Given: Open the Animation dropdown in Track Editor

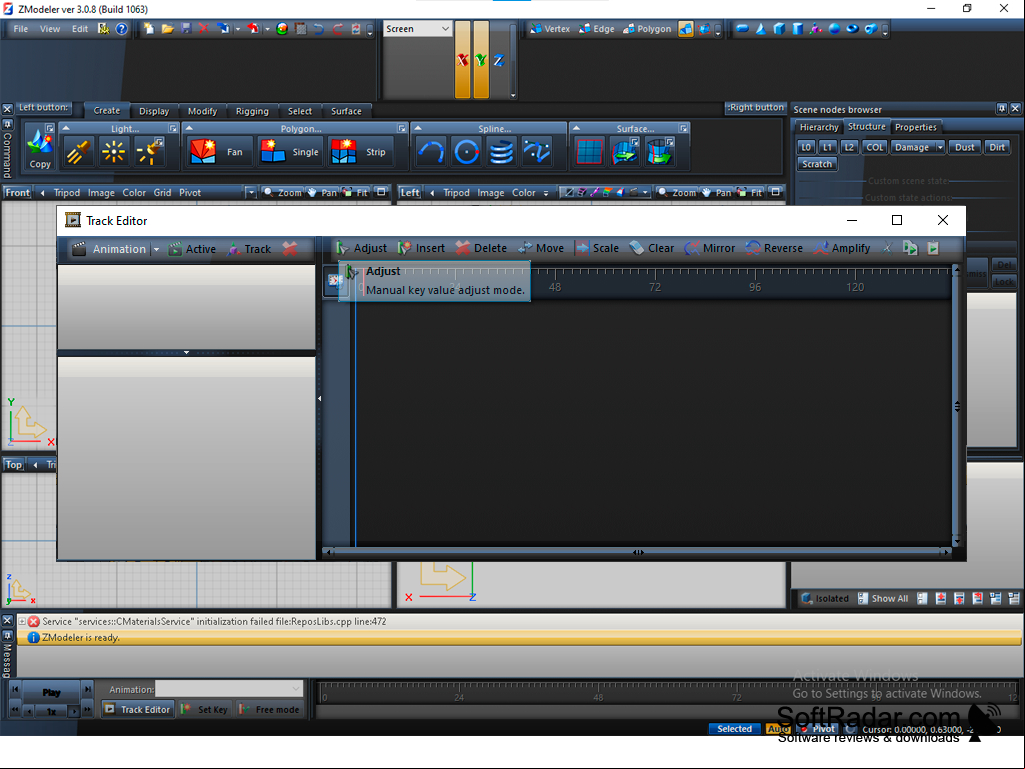Looking at the screenshot, I should tap(156, 249).
